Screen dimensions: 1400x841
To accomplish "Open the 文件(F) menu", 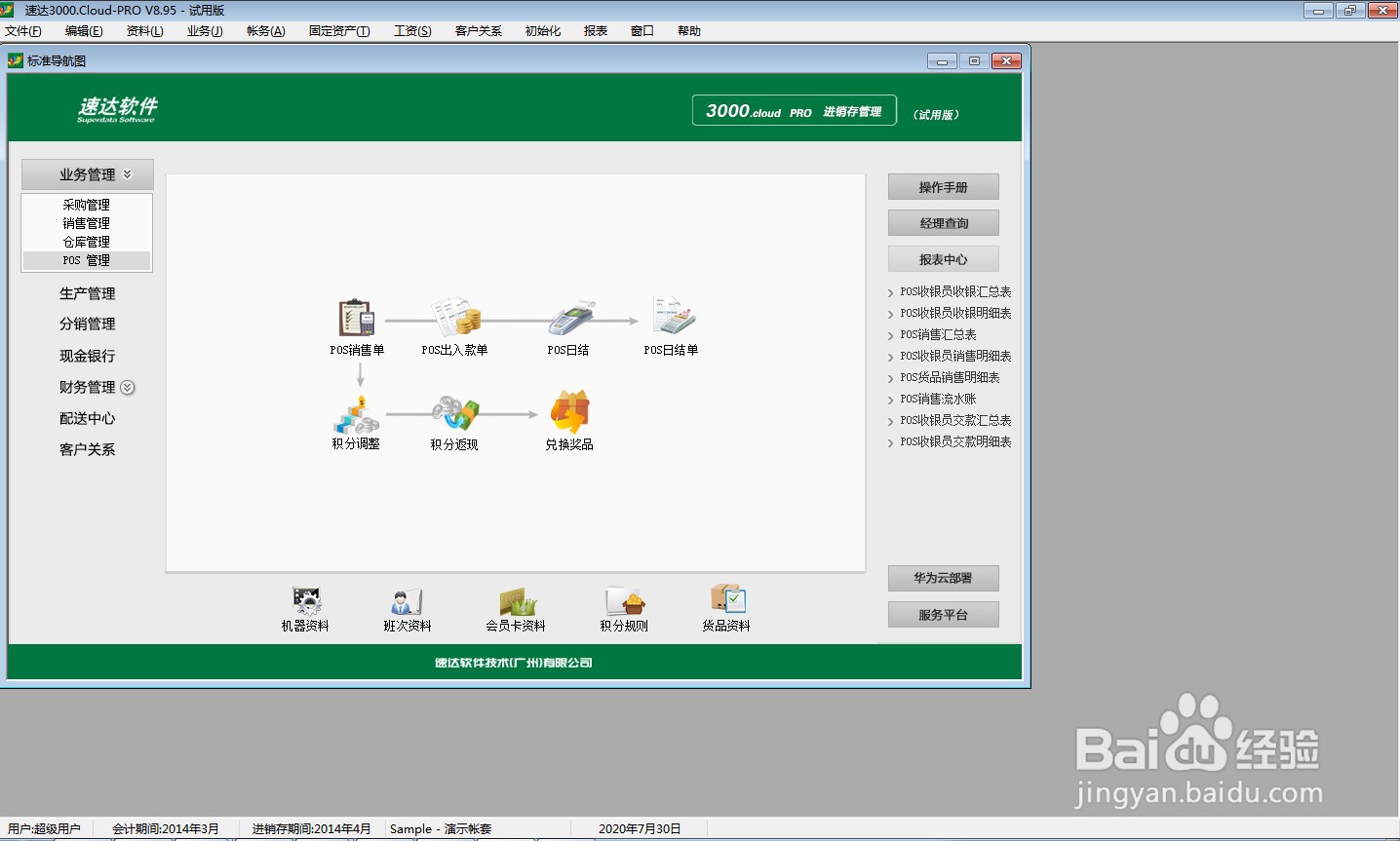I will coord(23,31).
